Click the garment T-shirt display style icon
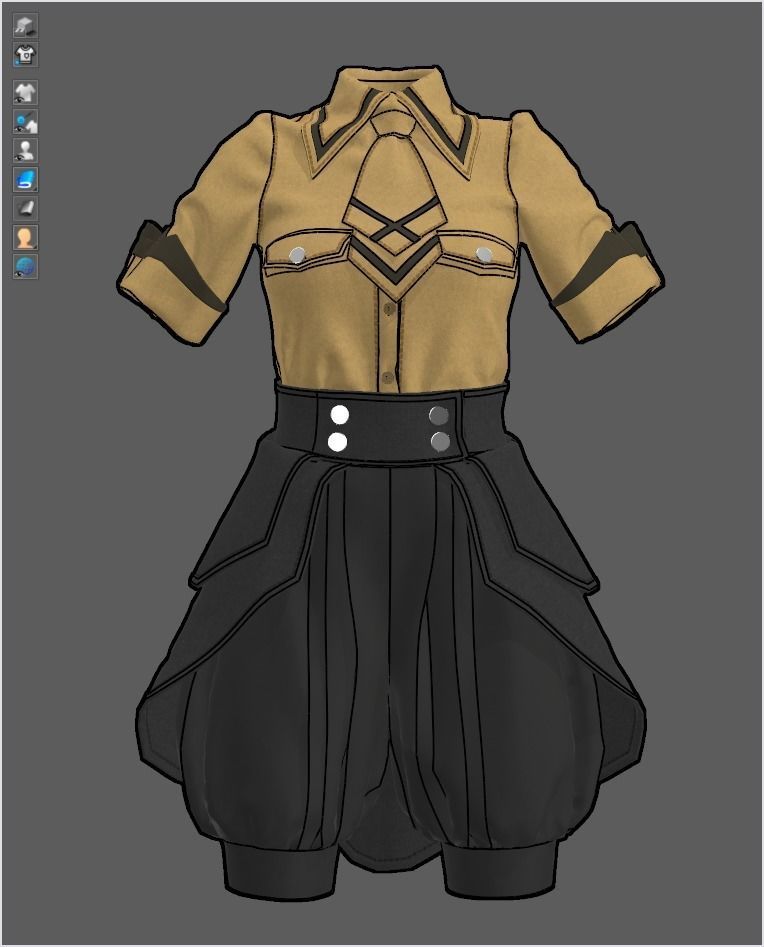This screenshot has width=764, height=947. (x=25, y=55)
